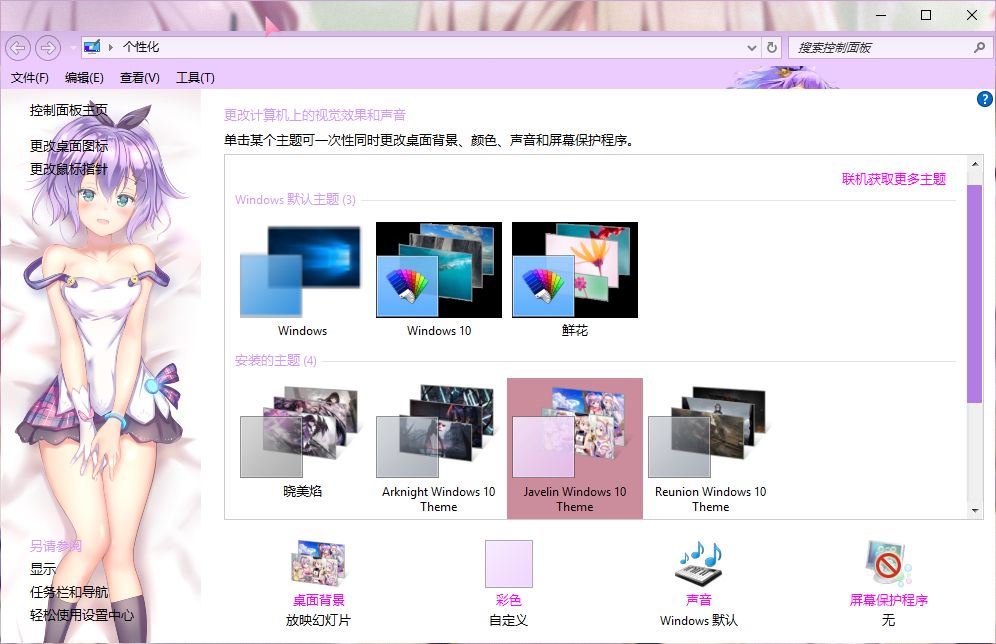The image size is (996, 644).
Task: Open the 编辑(E) menu
Action: (x=84, y=77)
